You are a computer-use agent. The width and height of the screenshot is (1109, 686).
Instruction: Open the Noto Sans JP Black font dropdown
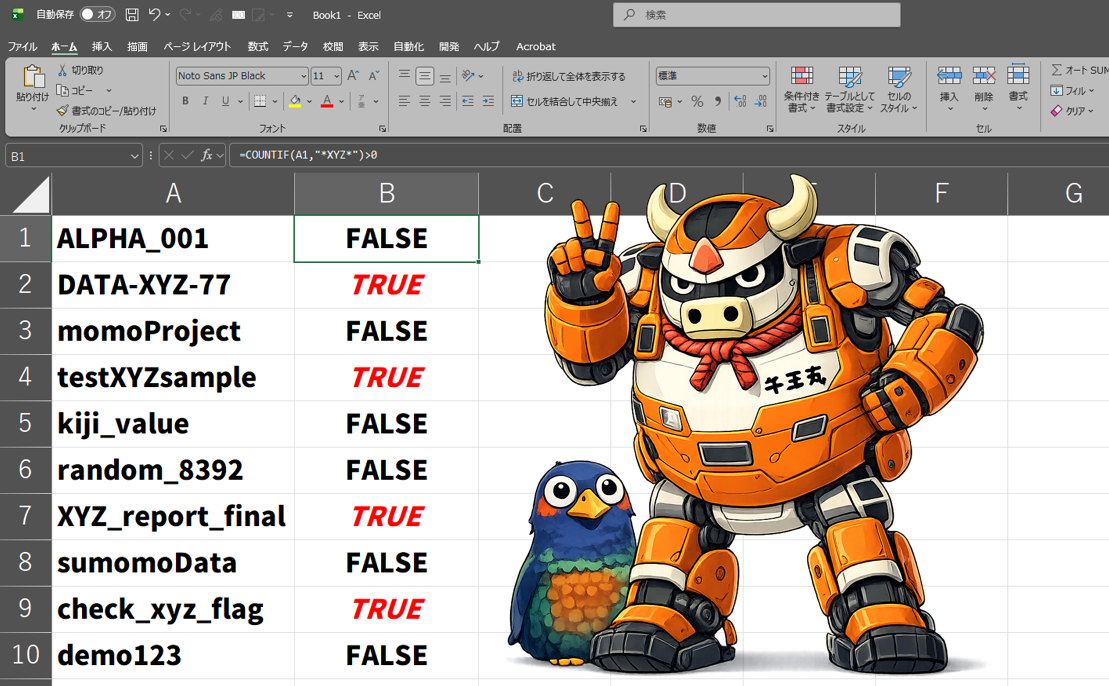coord(303,76)
